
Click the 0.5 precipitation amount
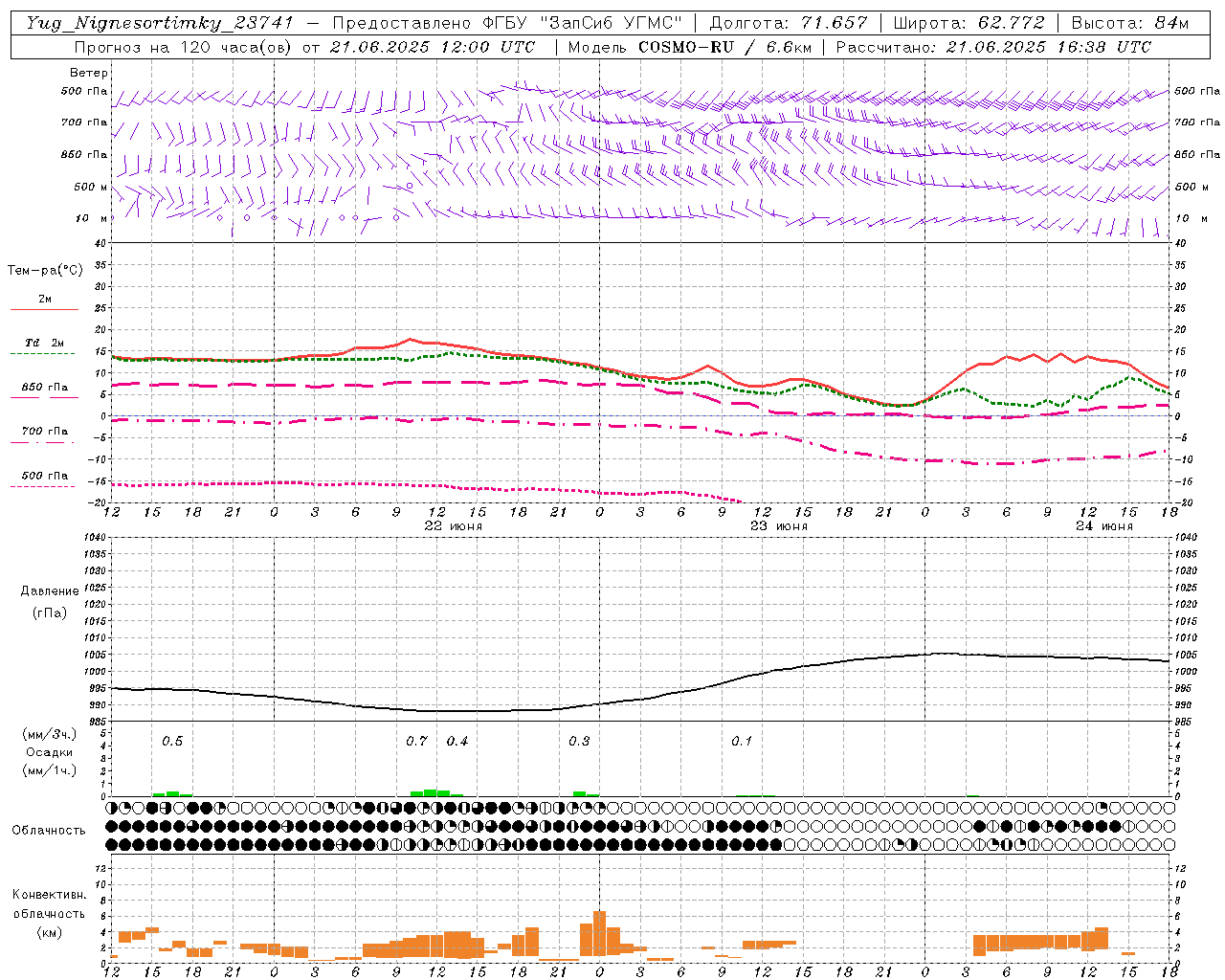coord(172,742)
